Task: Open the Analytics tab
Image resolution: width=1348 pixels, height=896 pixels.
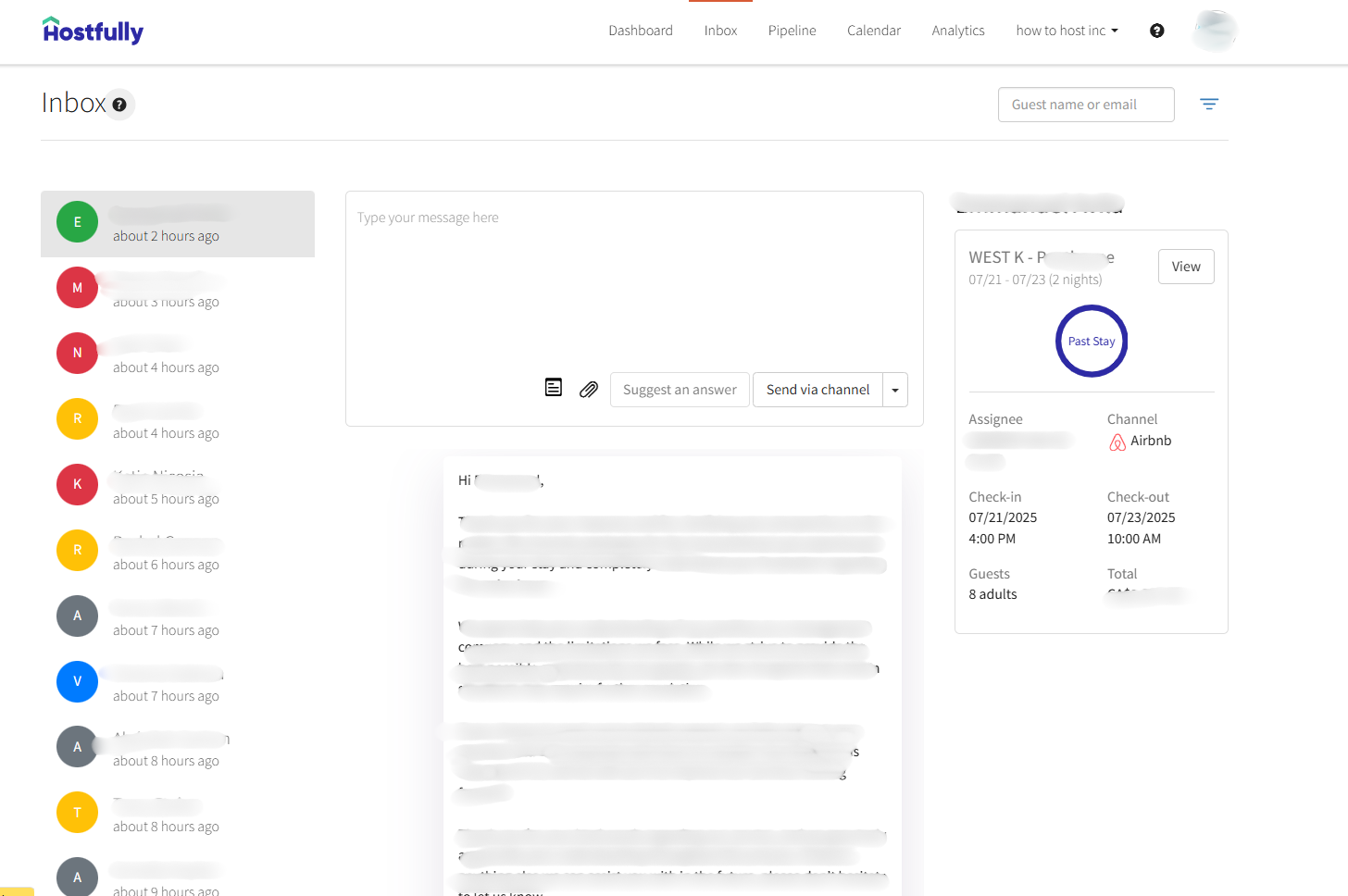Action: [x=958, y=31]
